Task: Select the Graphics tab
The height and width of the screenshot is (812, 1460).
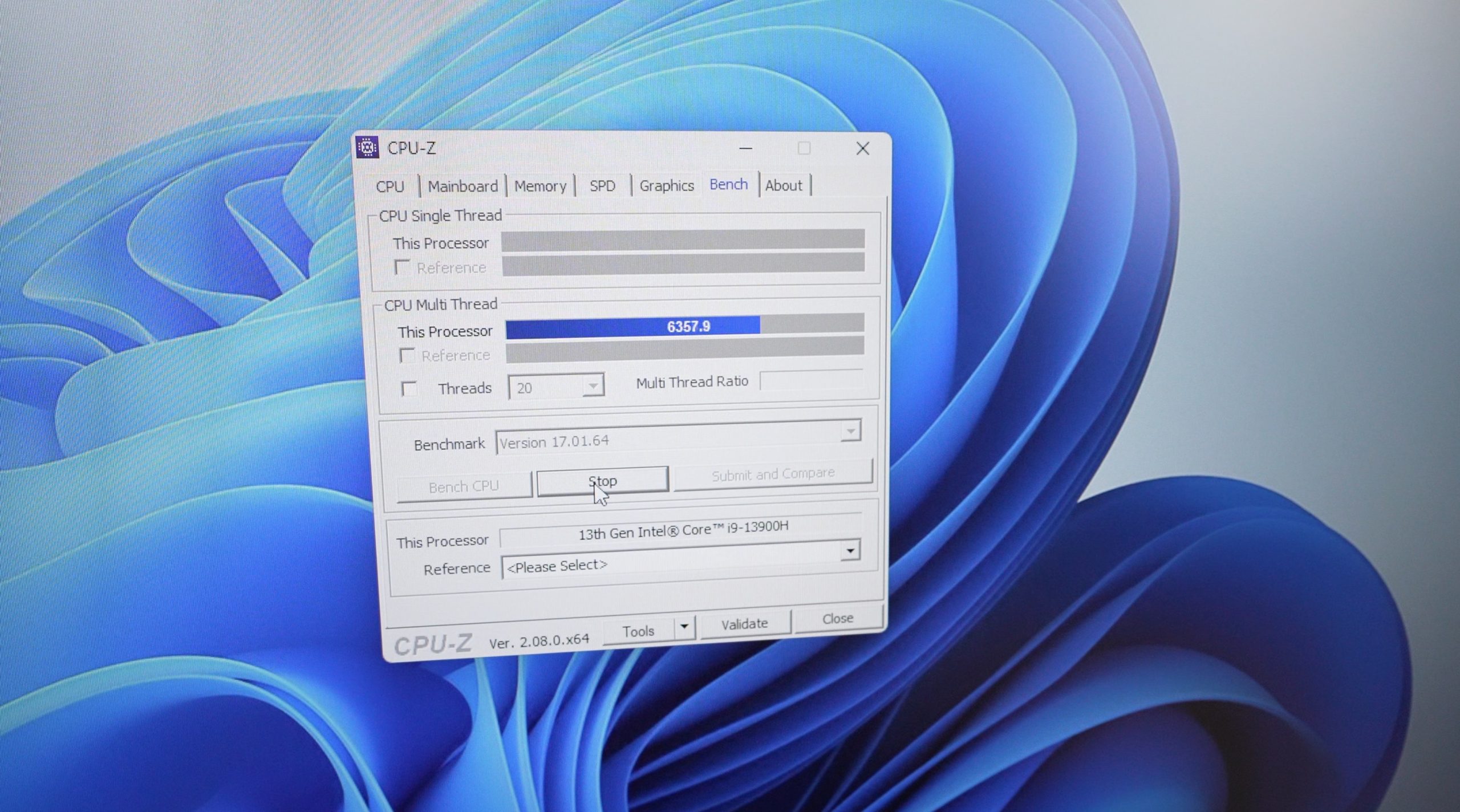Action: click(x=666, y=186)
